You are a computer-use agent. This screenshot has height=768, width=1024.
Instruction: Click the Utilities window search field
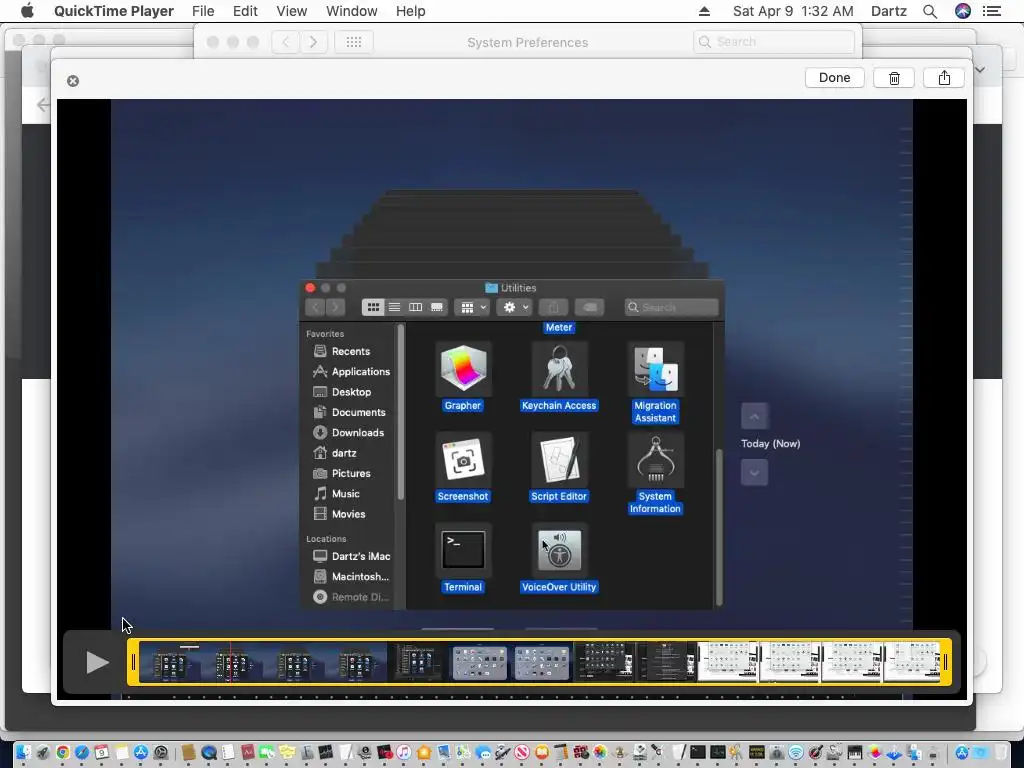671,308
